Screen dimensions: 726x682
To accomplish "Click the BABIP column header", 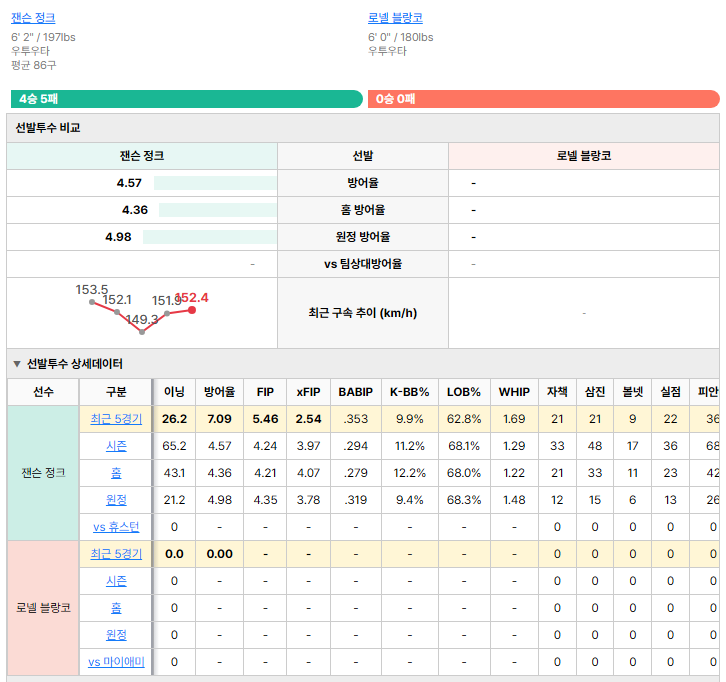I will (356, 392).
